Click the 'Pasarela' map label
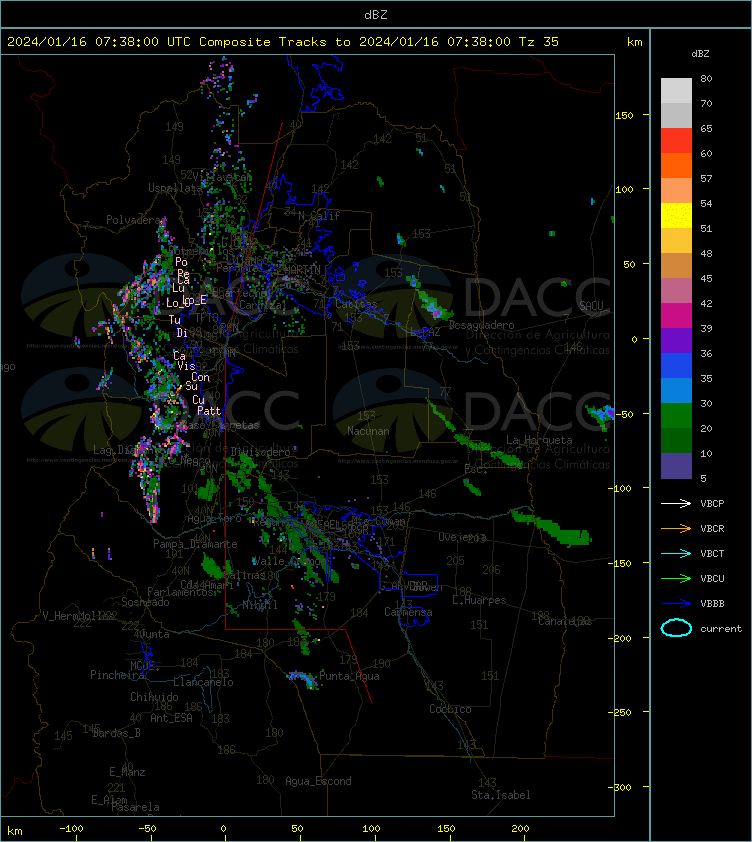The height and width of the screenshot is (842, 752). [135, 807]
